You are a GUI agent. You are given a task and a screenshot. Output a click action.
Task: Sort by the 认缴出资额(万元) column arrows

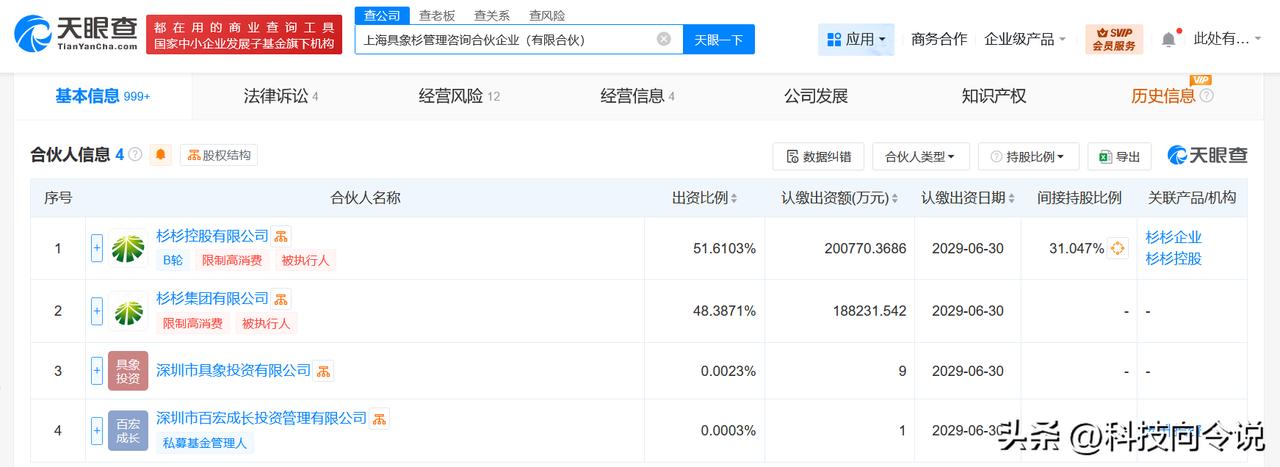[x=896, y=198]
